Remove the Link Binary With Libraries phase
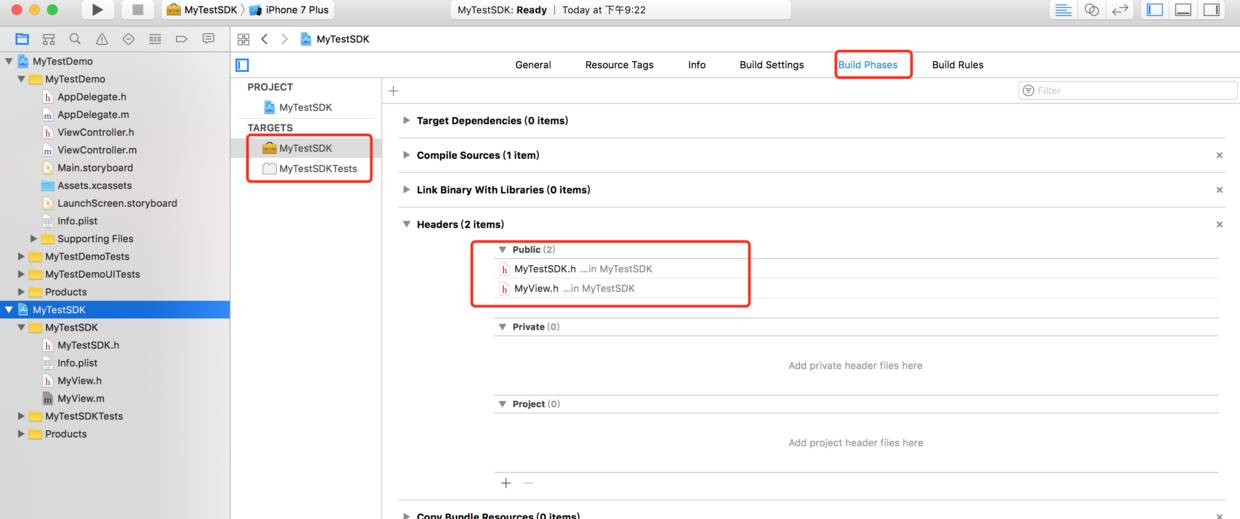This screenshot has height=519, width=1240. [1219, 190]
